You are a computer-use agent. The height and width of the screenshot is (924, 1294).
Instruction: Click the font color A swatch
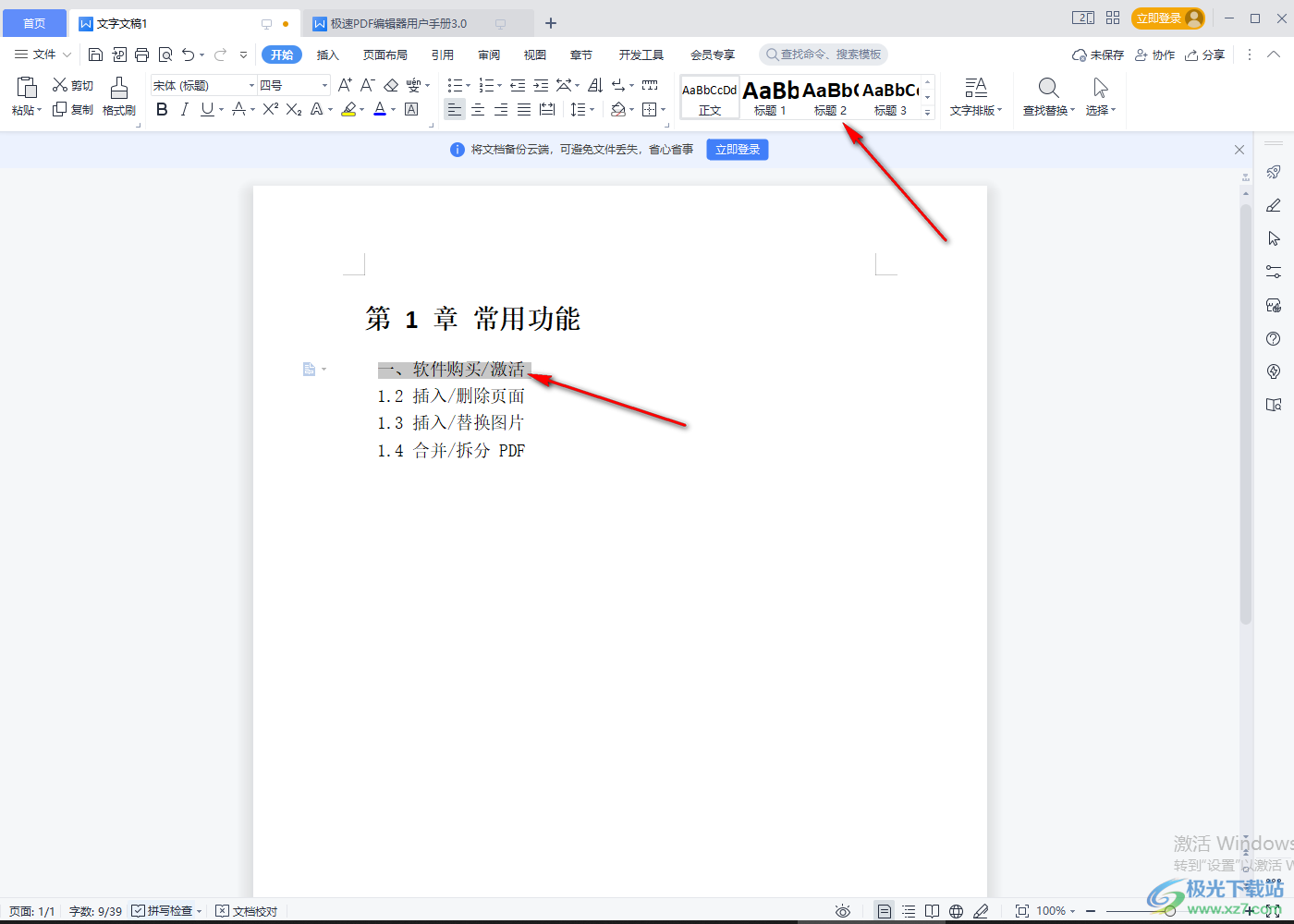tap(380, 109)
